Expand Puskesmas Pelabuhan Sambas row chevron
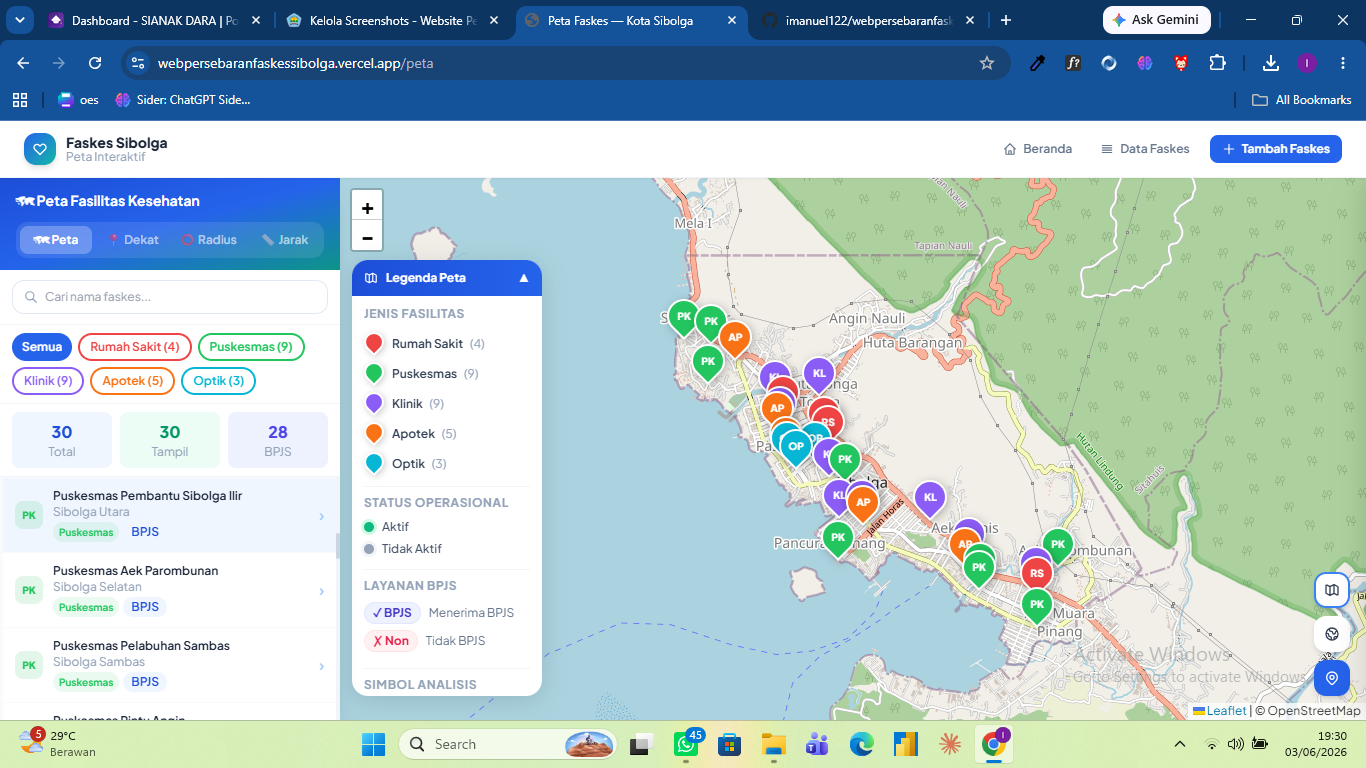1366x768 pixels. click(x=321, y=666)
